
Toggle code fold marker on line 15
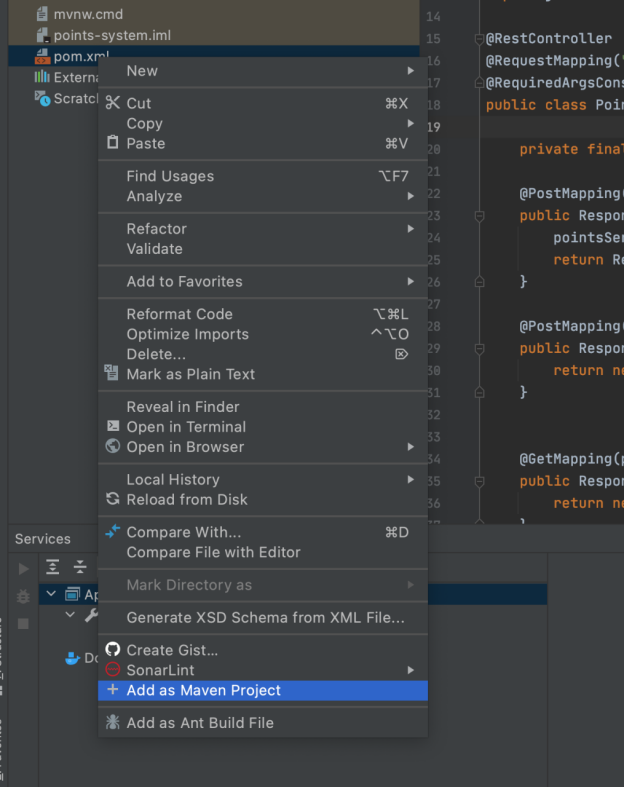click(x=479, y=39)
